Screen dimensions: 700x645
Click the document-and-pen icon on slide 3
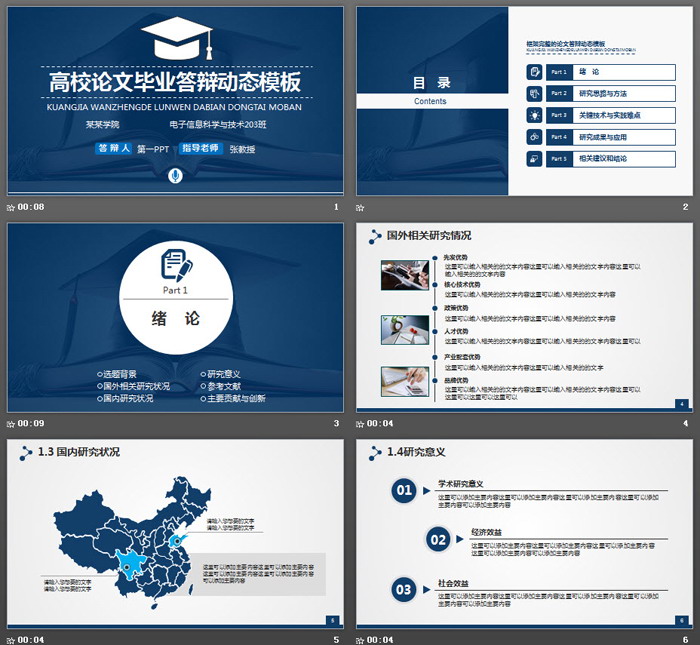[176, 265]
